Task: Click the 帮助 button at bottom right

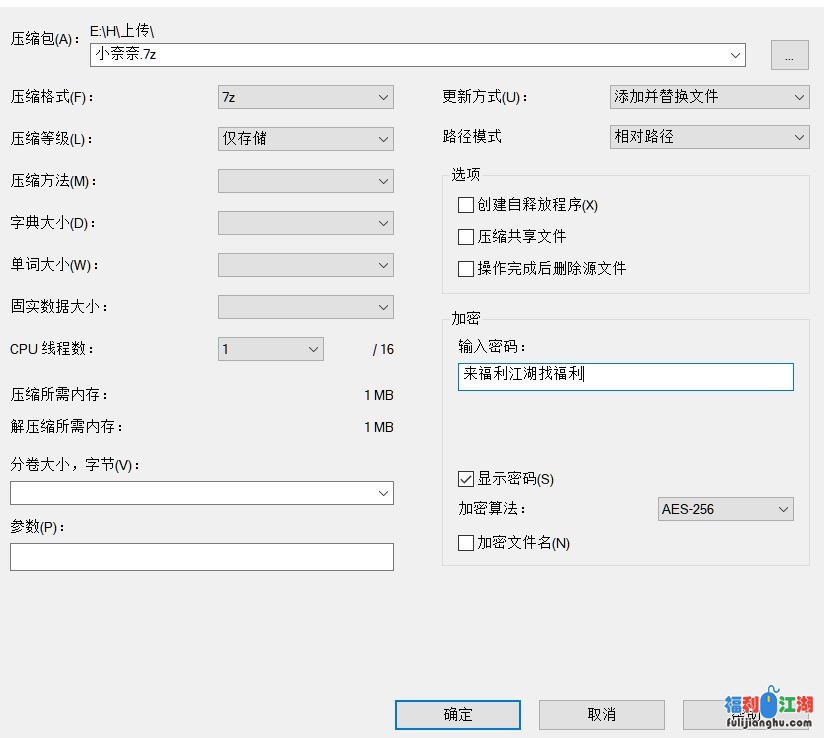Action: (x=745, y=714)
